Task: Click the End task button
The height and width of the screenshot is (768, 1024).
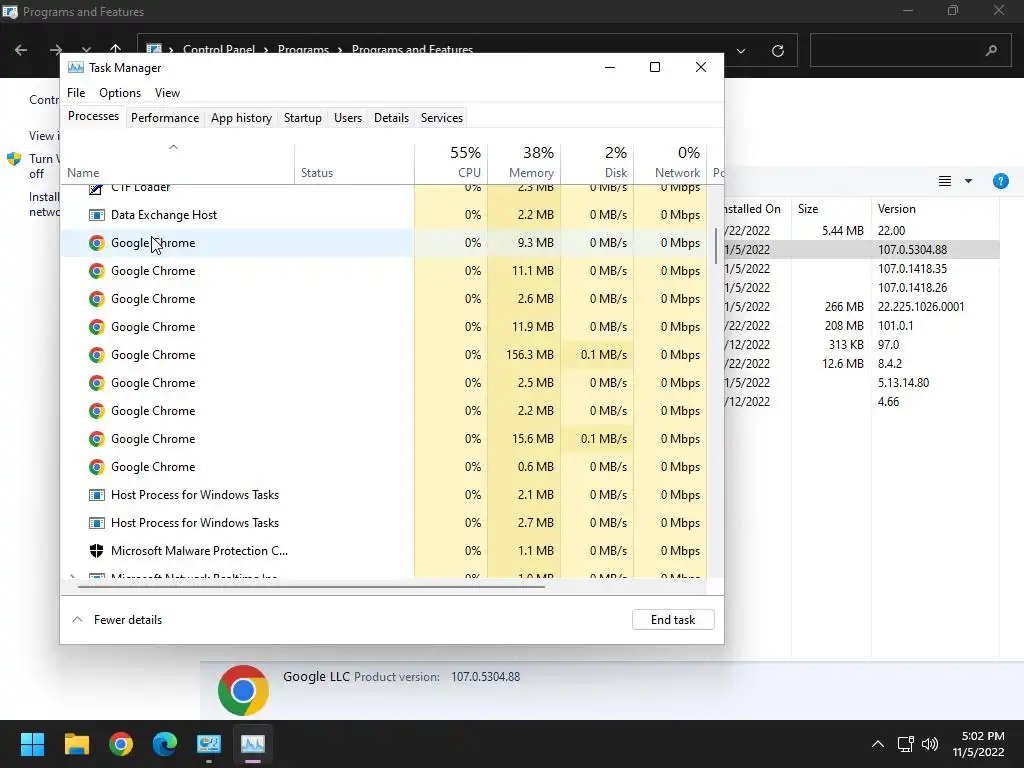Action: point(673,620)
